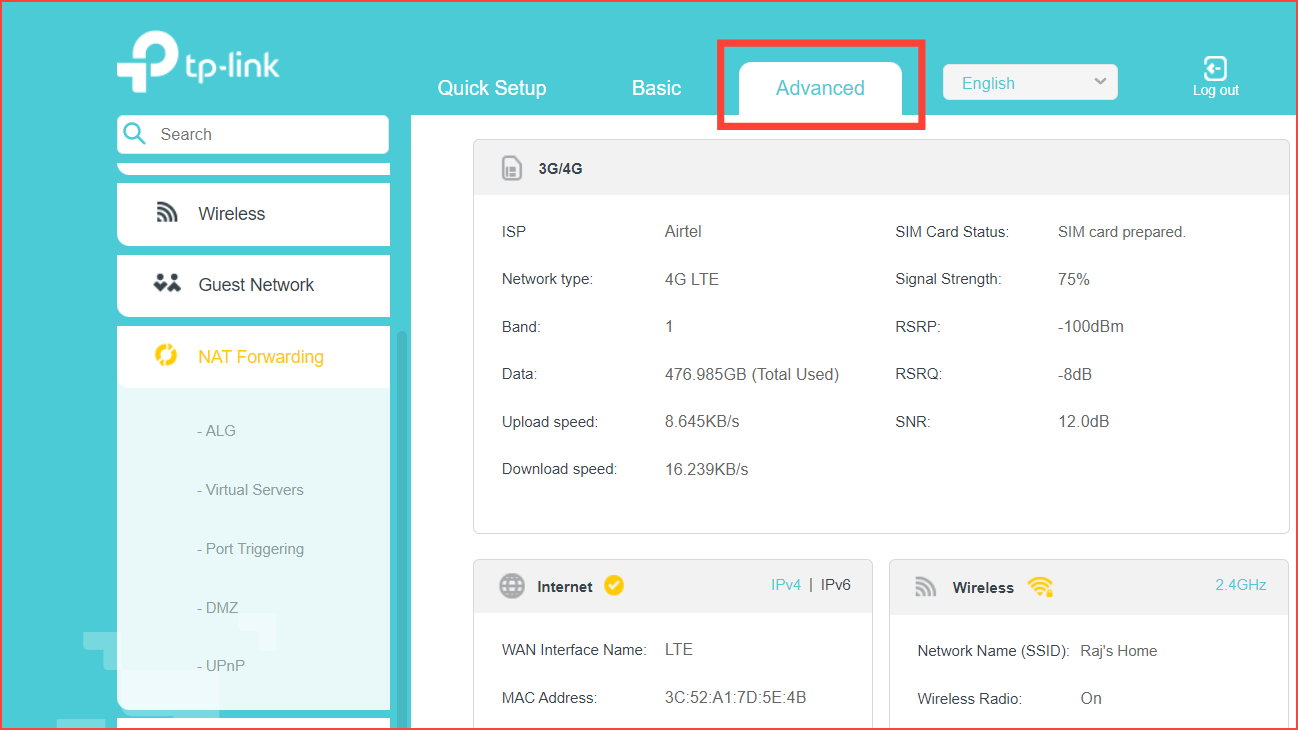1298x730 pixels.
Task: Click the Internet connected status check icon
Action: coord(614,586)
